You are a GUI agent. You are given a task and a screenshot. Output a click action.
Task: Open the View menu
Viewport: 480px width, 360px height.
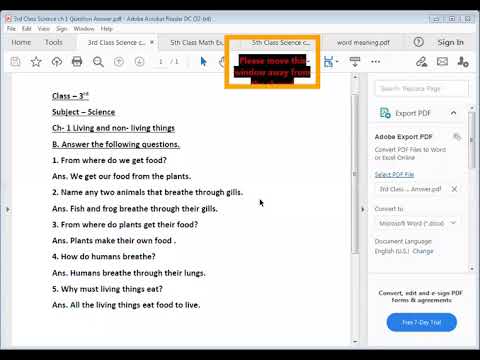click(43, 29)
